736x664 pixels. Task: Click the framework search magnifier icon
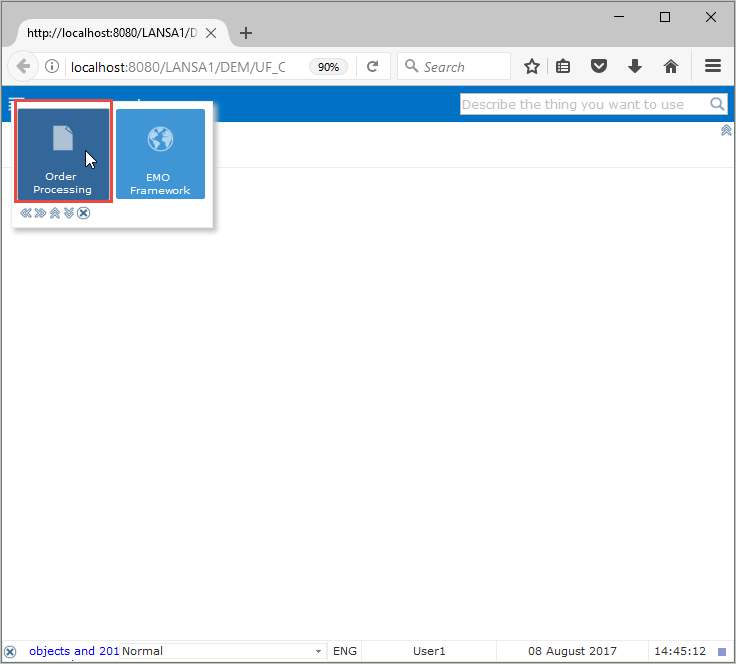click(717, 104)
